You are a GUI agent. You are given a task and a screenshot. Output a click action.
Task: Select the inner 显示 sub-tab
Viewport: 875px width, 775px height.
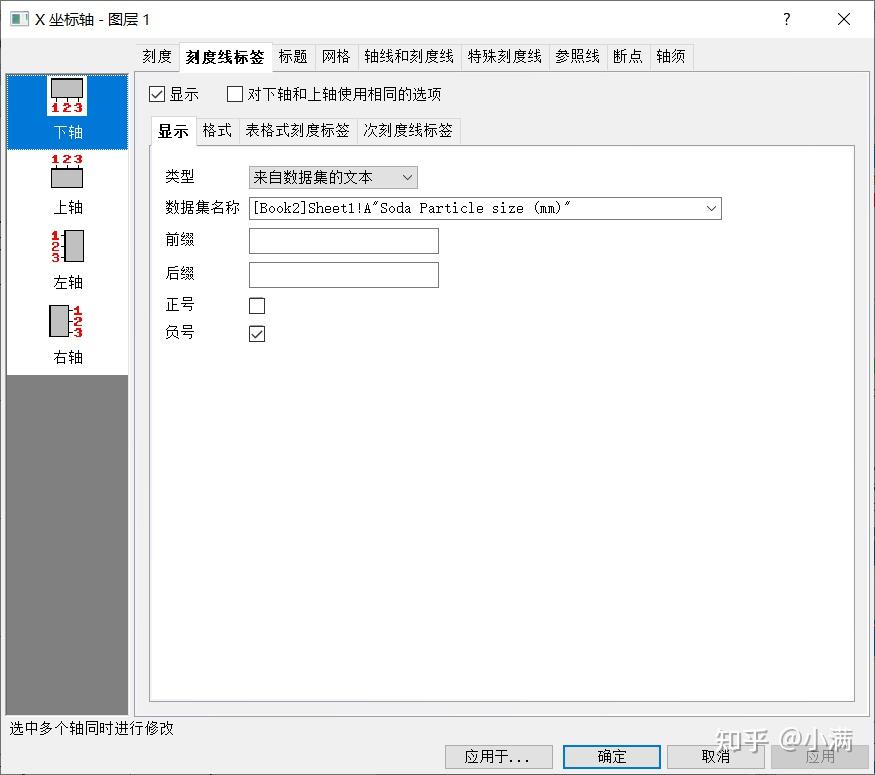[x=173, y=131]
